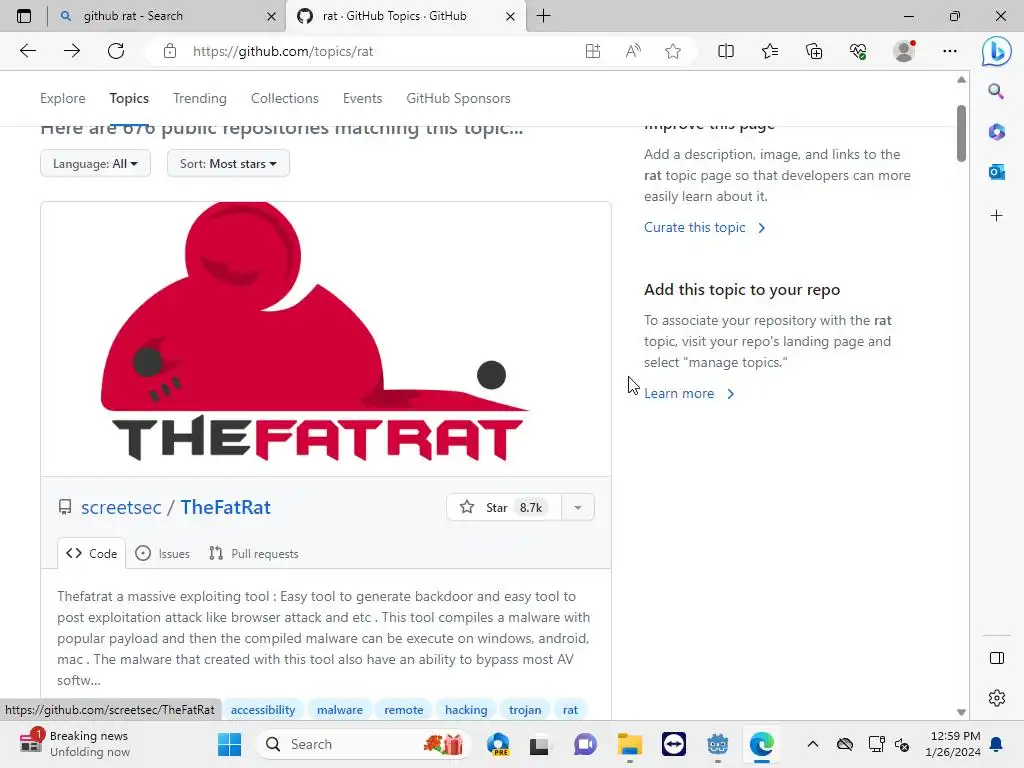Select the rat topic tag

click(x=570, y=710)
